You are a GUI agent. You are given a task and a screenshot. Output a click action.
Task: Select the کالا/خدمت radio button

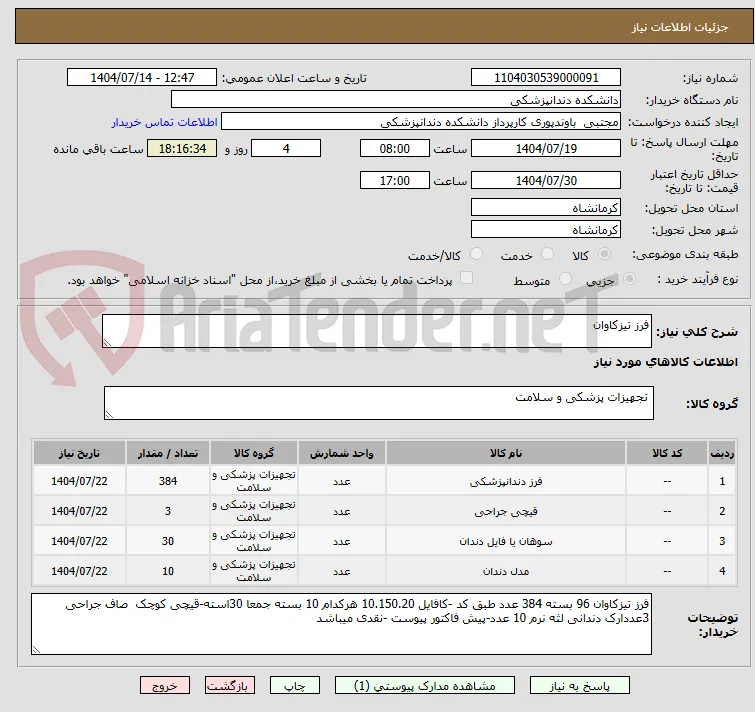(476, 254)
